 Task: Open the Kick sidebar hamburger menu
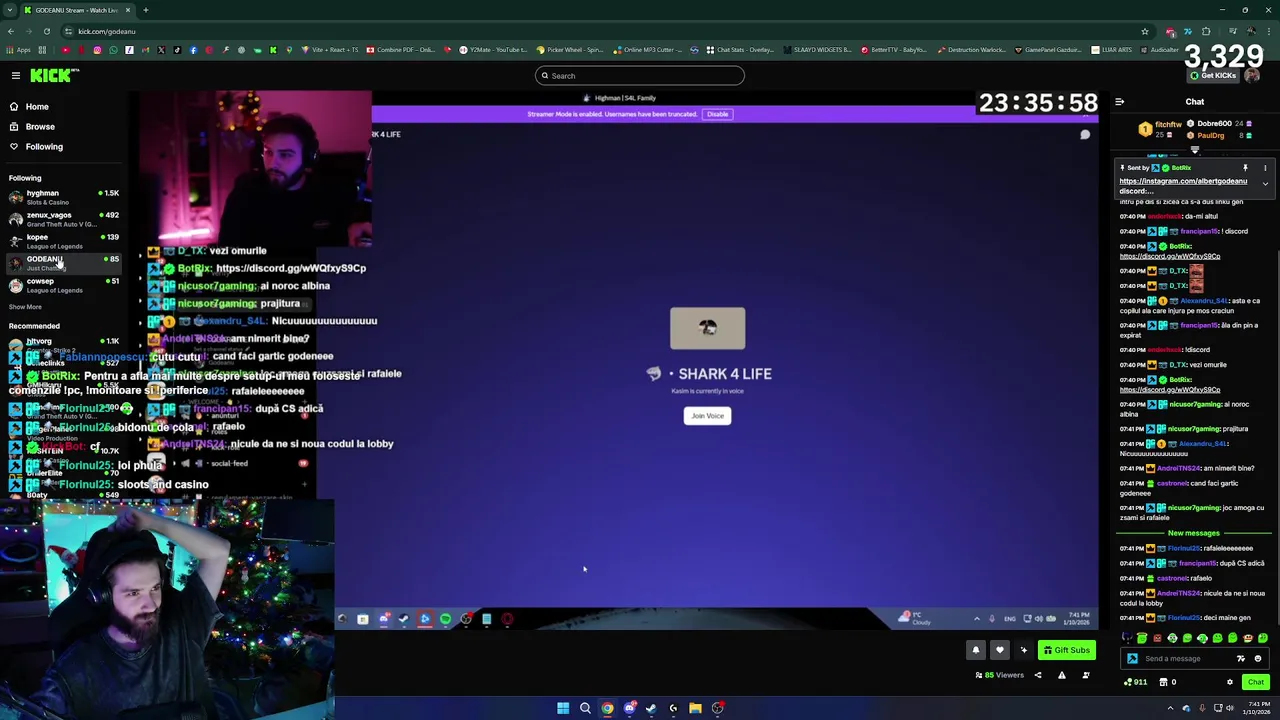pos(16,76)
